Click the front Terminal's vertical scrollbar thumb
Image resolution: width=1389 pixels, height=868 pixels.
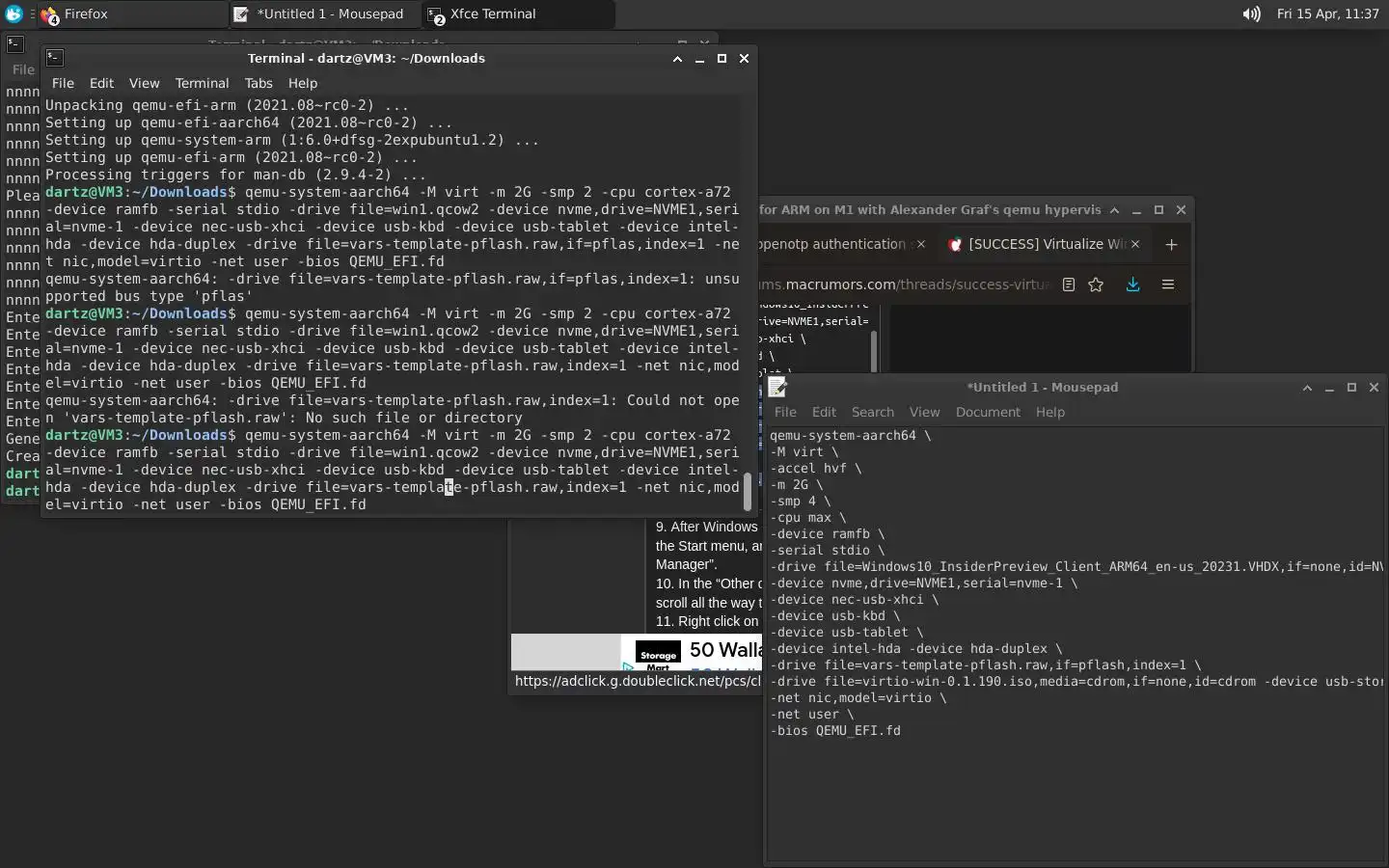pyautogui.click(x=747, y=492)
